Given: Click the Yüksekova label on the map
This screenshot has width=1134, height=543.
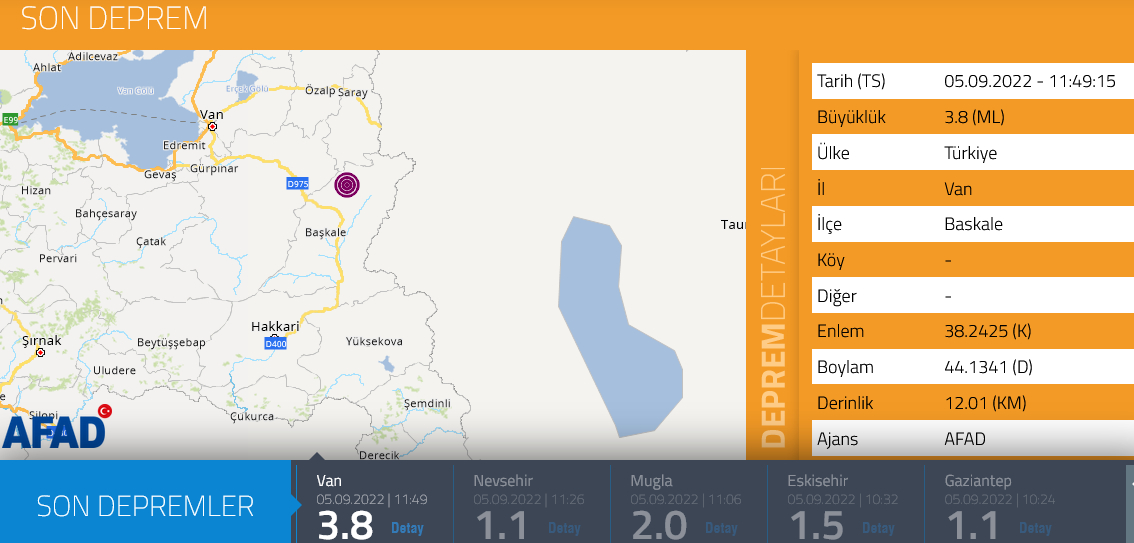Looking at the screenshot, I should [x=373, y=342].
